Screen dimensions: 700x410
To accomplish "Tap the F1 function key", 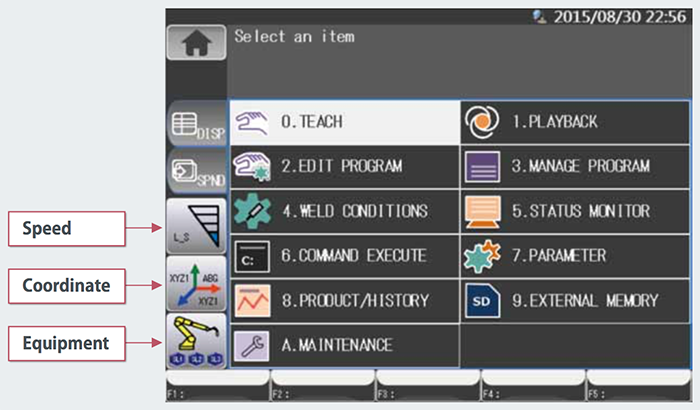I will (x=218, y=385).
